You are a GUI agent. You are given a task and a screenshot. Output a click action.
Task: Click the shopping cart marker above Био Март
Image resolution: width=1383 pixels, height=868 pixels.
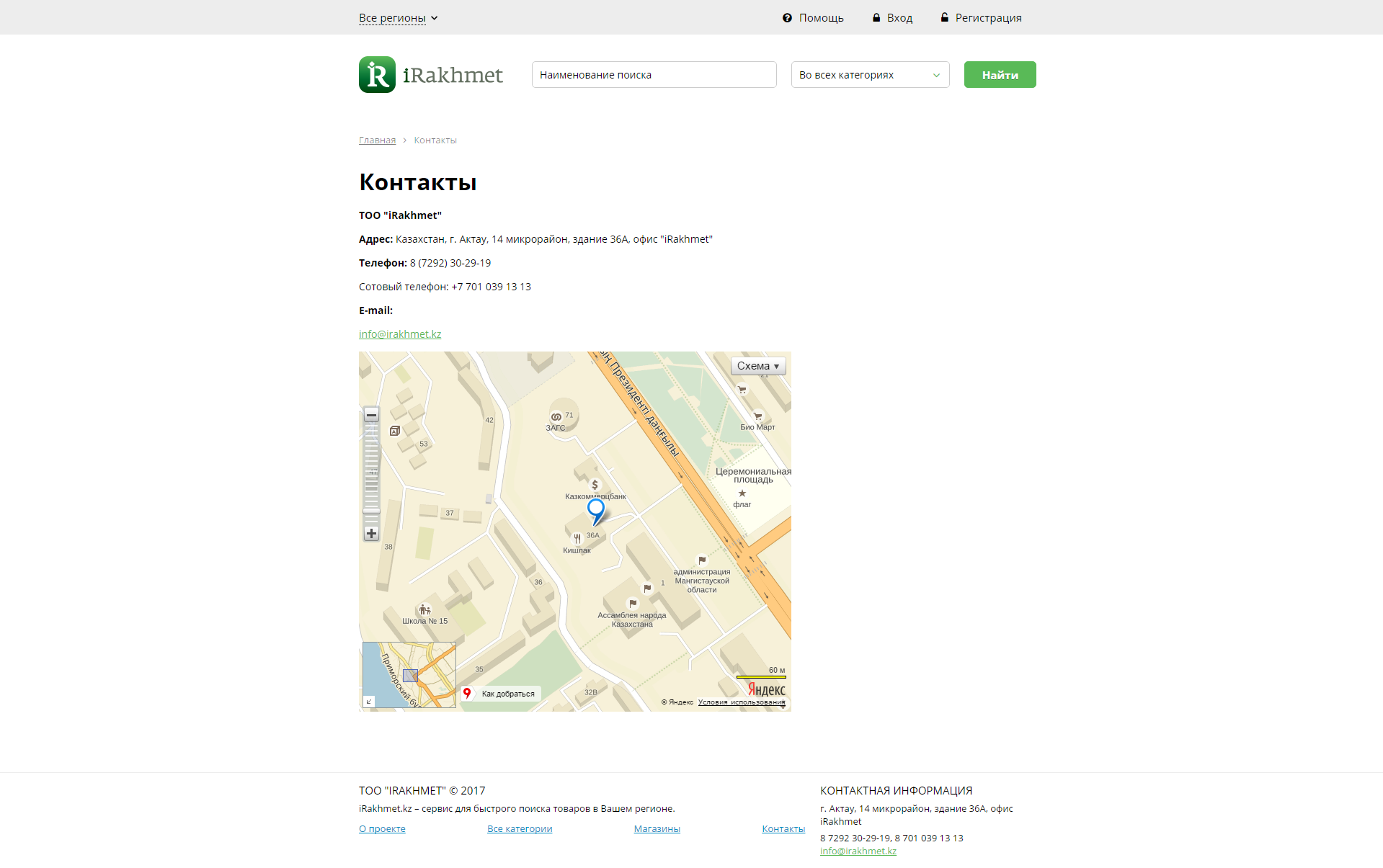click(x=742, y=390)
